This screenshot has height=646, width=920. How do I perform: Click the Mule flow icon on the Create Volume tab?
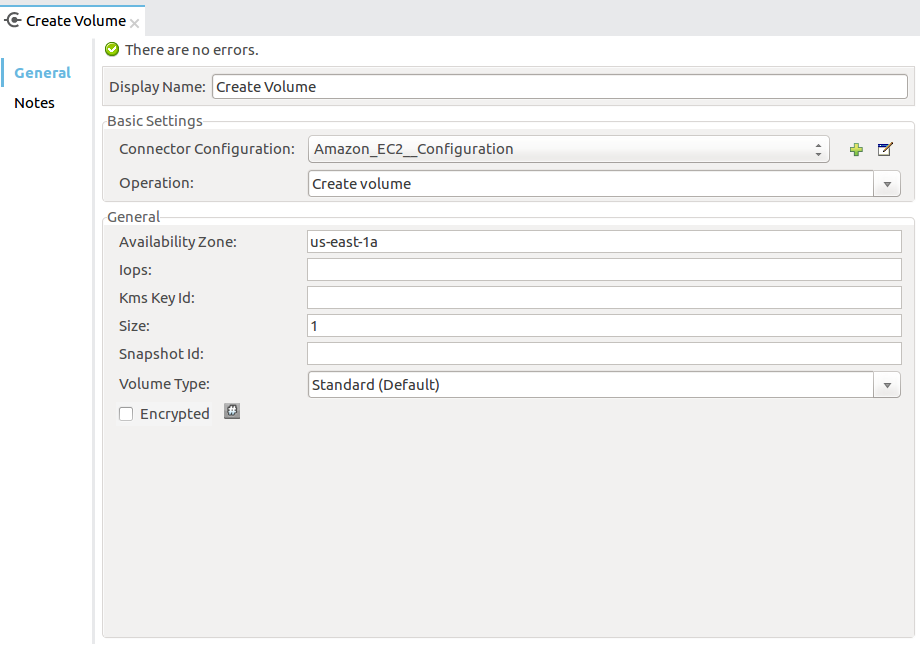(x=14, y=19)
